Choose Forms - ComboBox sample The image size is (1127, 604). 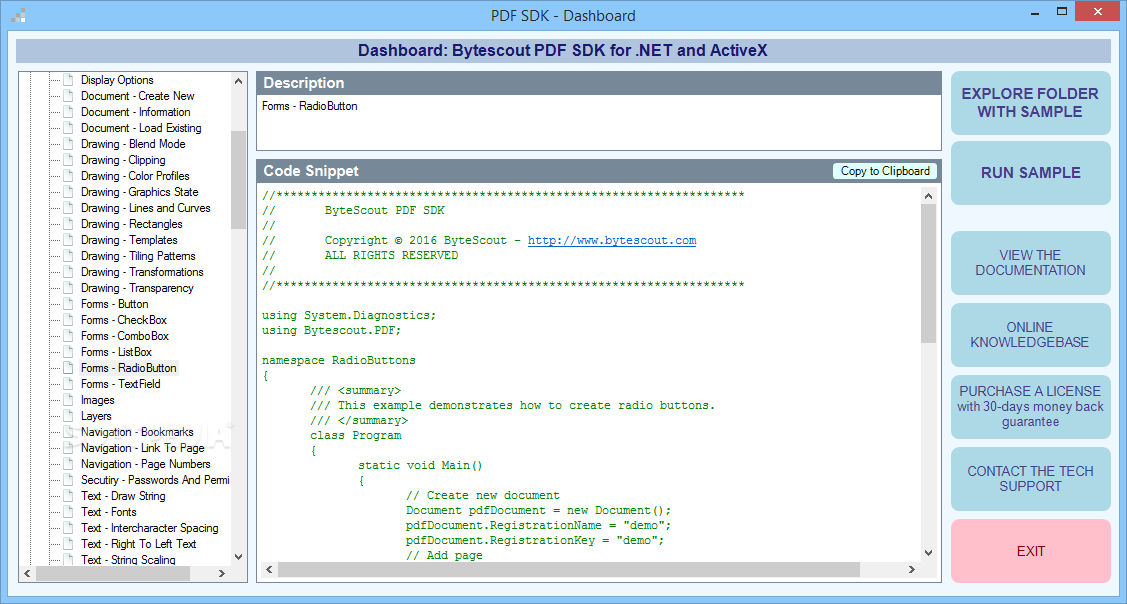tap(125, 336)
